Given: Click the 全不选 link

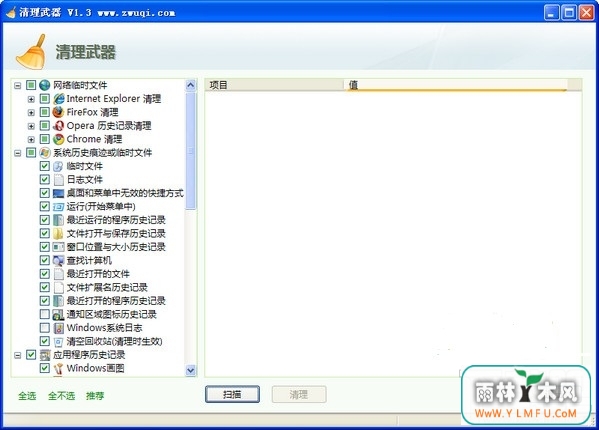Looking at the screenshot, I should pyautogui.click(x=62, y=396).
